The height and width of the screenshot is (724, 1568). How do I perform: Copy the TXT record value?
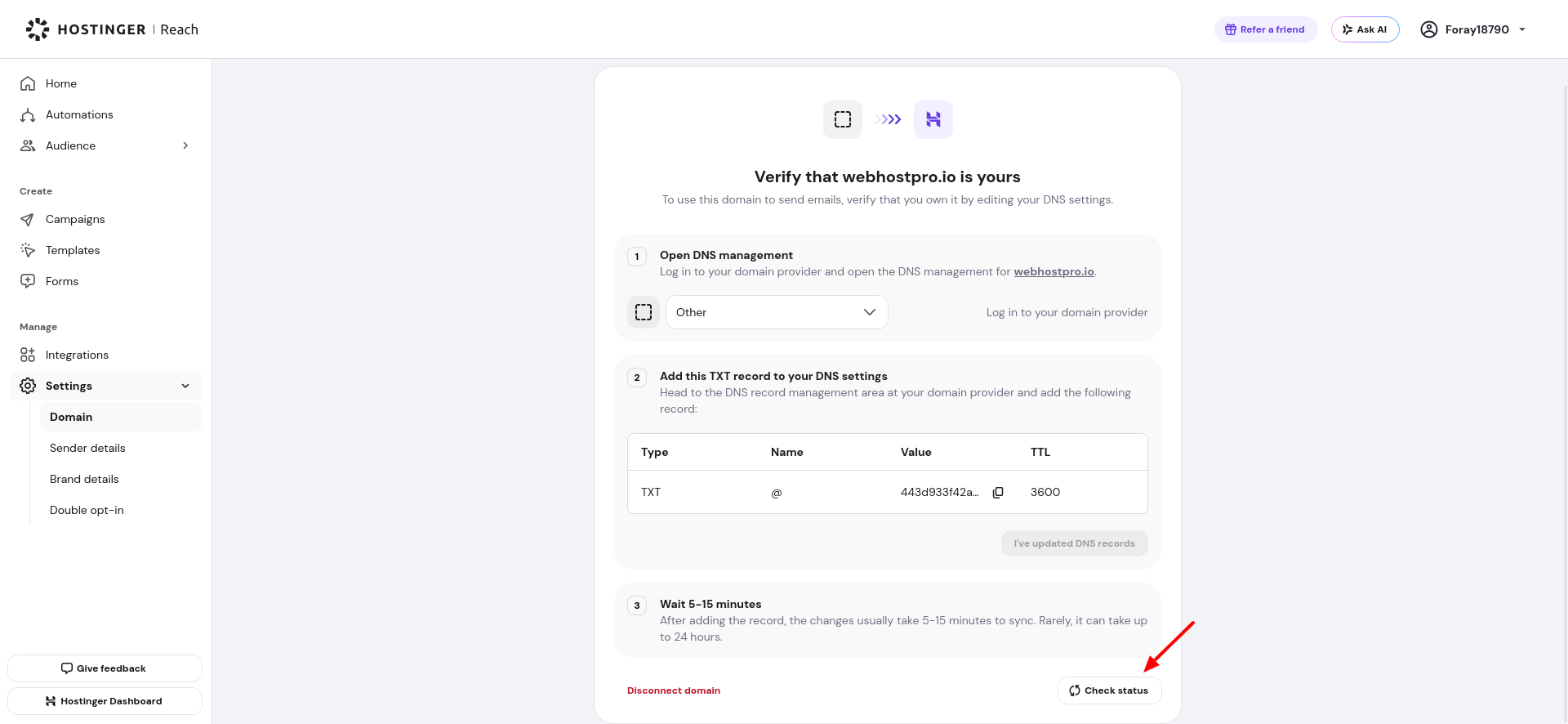point(998,492)
